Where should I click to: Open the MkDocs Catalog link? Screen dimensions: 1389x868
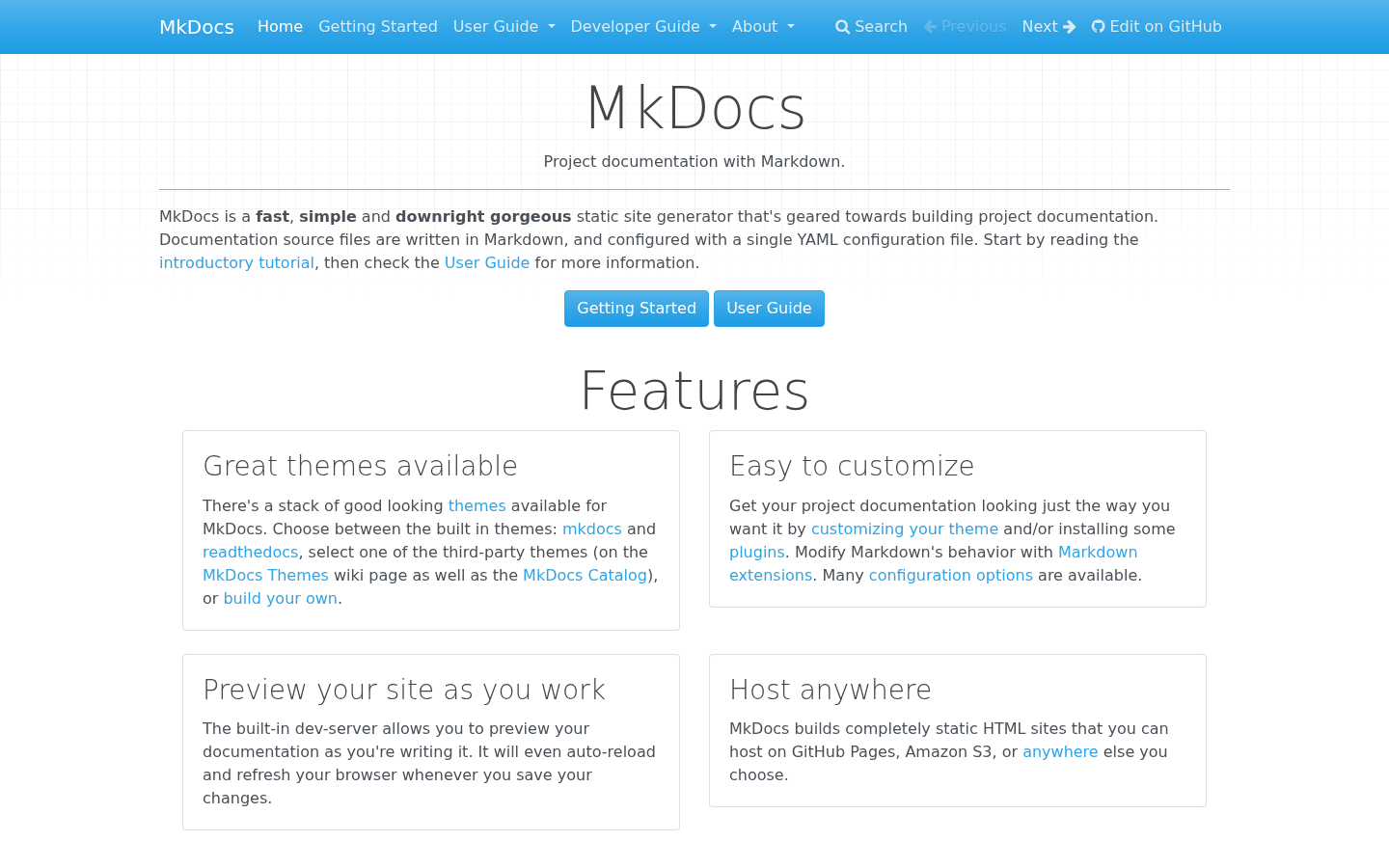[x=585, y=576]
